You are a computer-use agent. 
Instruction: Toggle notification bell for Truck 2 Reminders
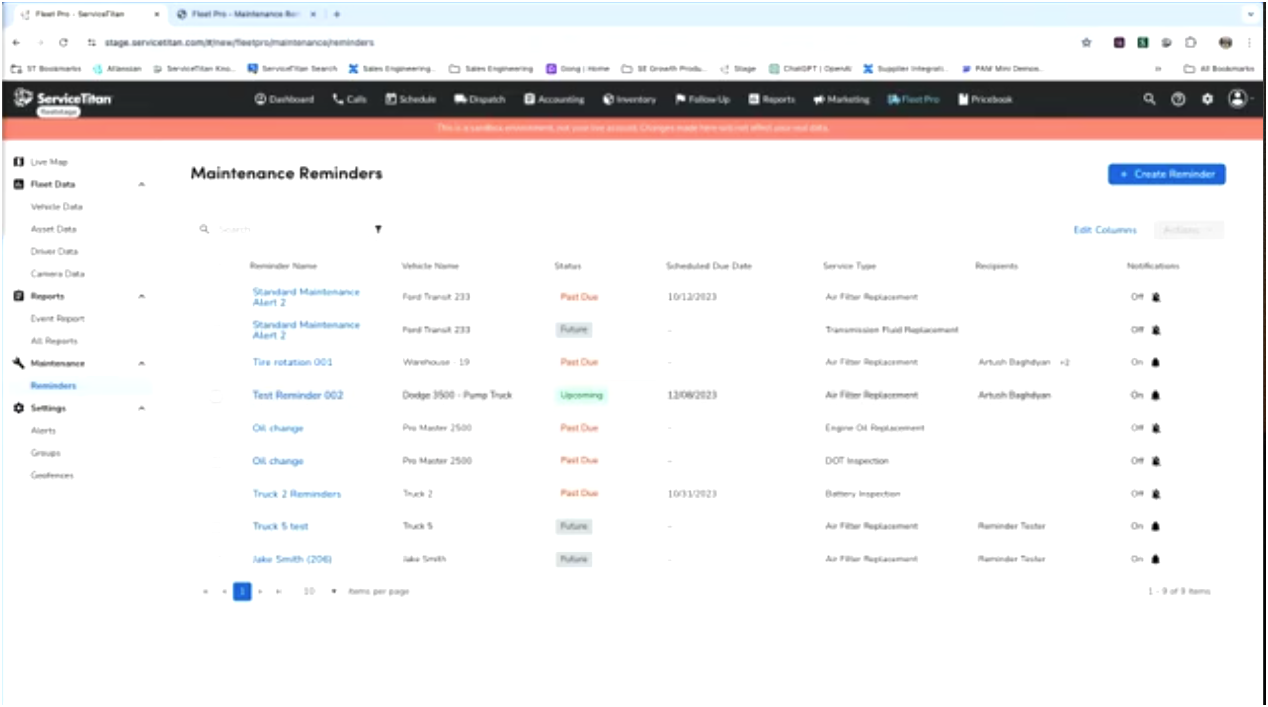(1156, 494)
